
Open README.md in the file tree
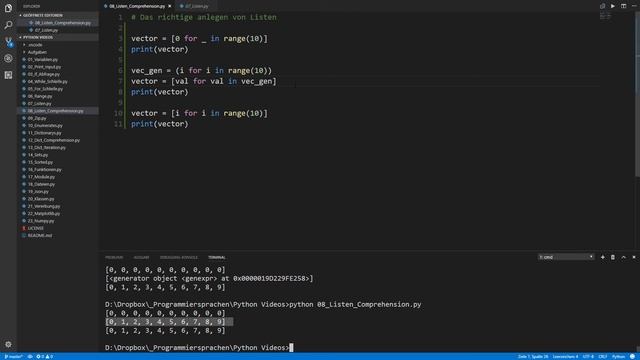pos(58,236)
